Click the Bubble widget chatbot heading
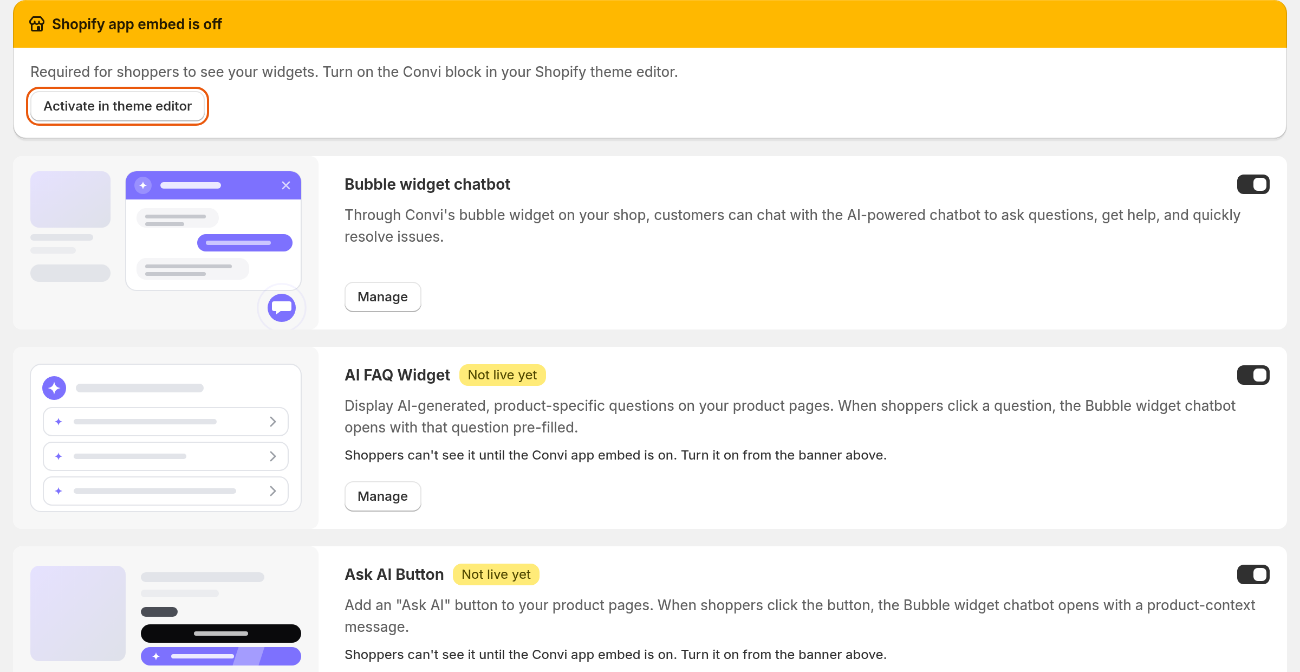 click(x=427, y=184)
